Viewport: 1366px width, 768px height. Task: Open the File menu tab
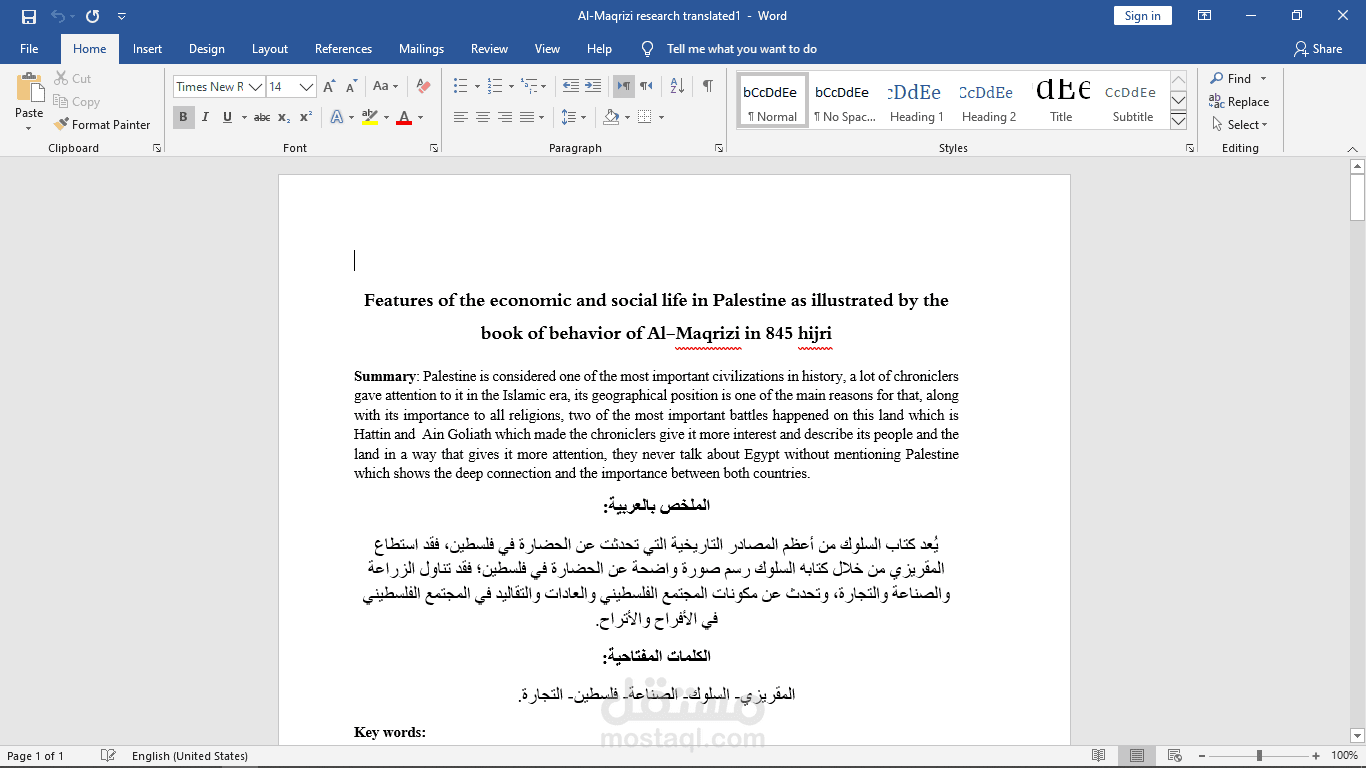29,49
